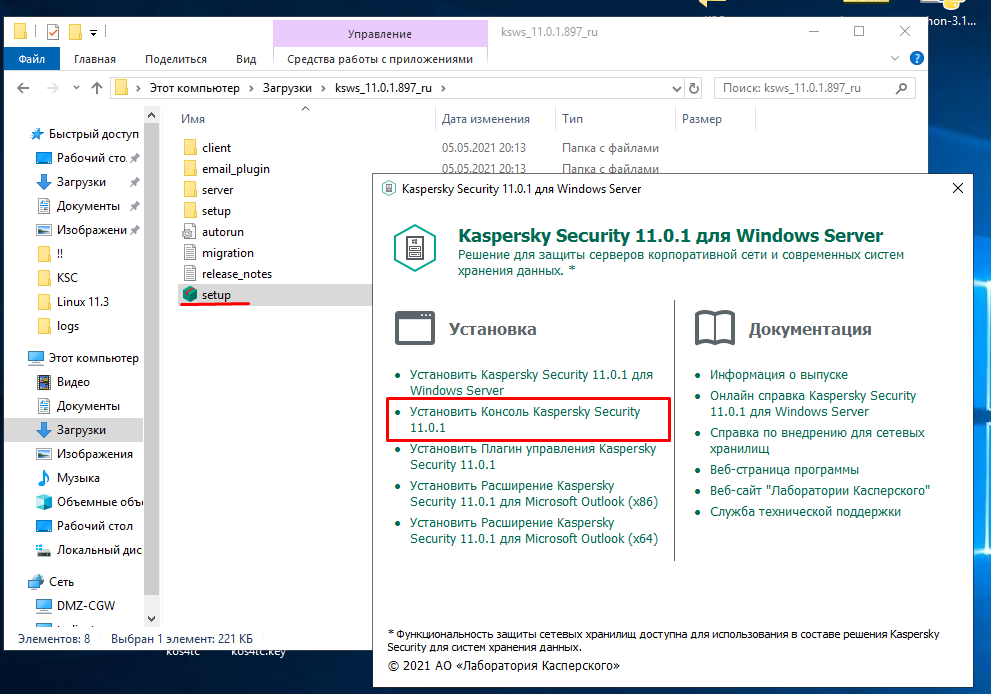The height and width of the screenshot is (694, 991).
Task: Open Локальный диск in navigation pane
Action: (x=99, y=550)
